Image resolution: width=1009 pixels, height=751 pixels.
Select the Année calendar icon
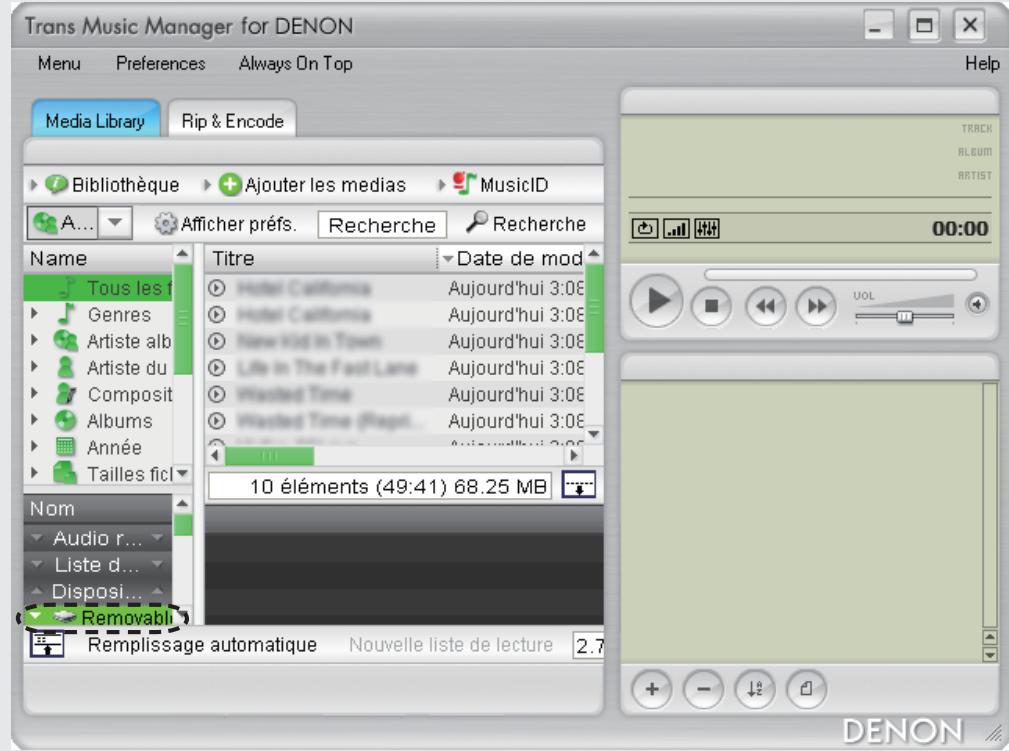pyautogui.click(x=65, y=447)
